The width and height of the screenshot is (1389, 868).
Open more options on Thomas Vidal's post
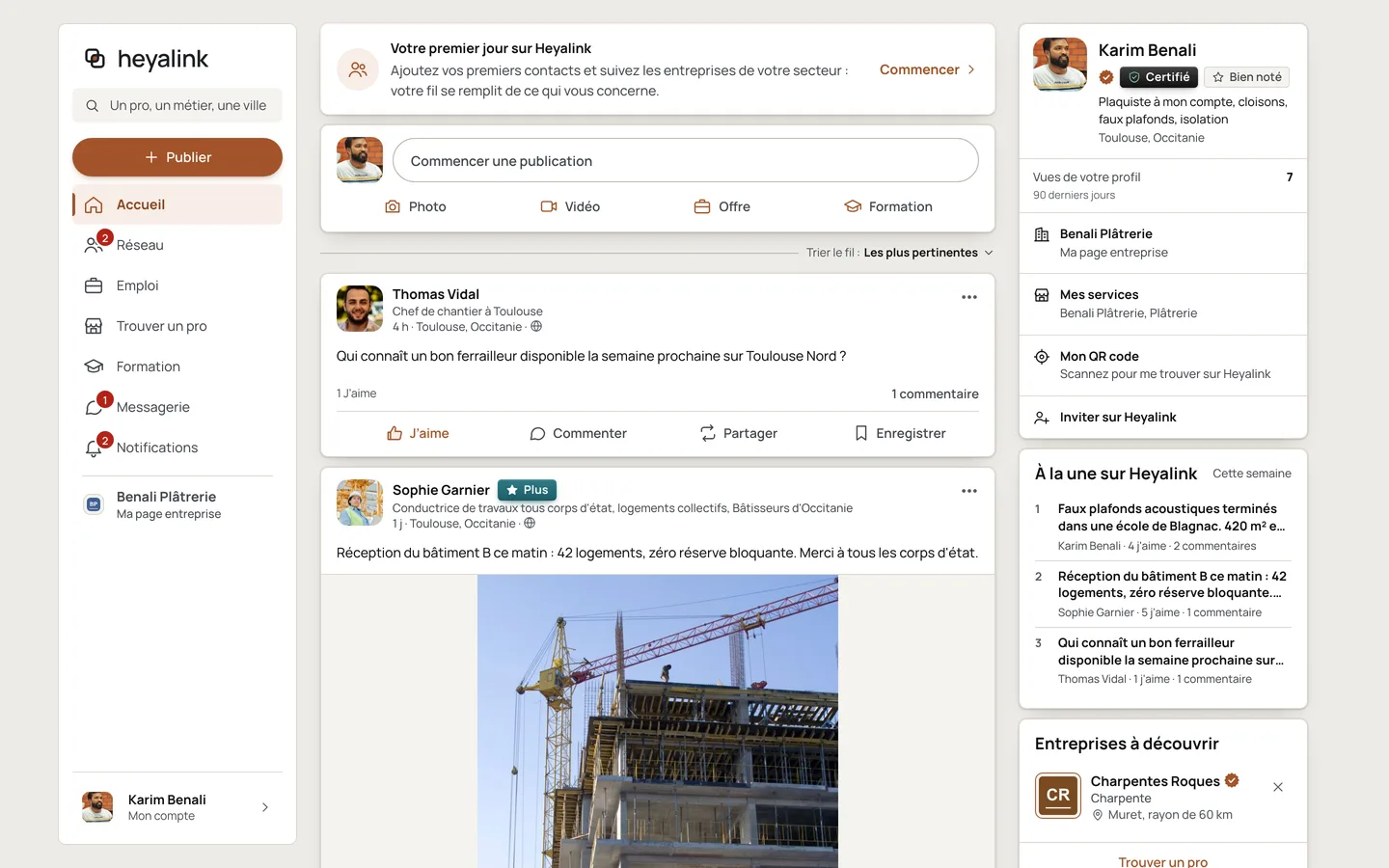969,297
